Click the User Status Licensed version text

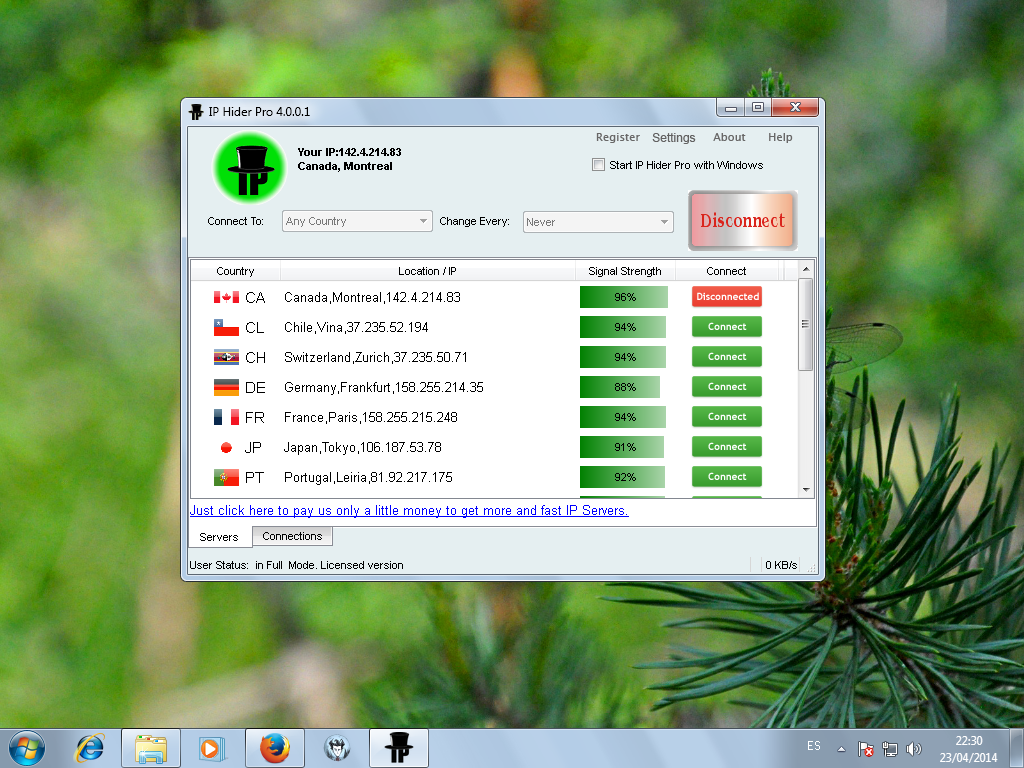pos(296,565)
